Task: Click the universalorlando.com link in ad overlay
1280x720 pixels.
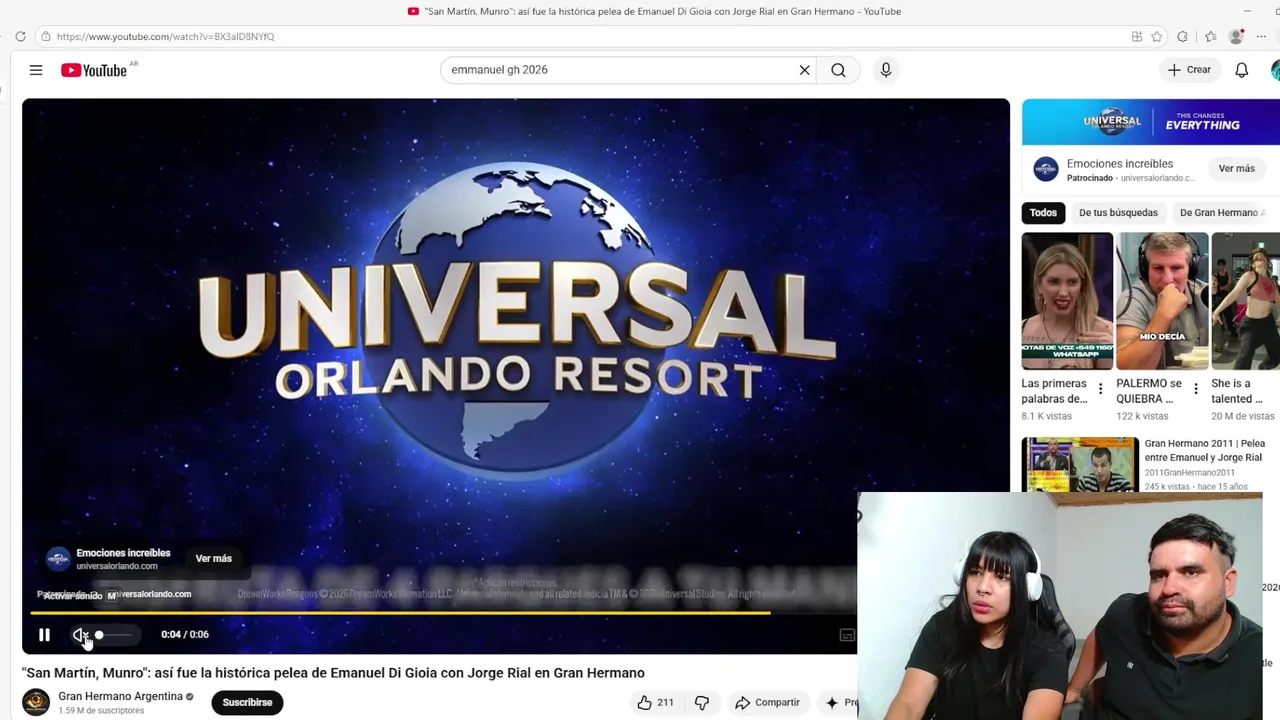Action: (x=117, y=566)
